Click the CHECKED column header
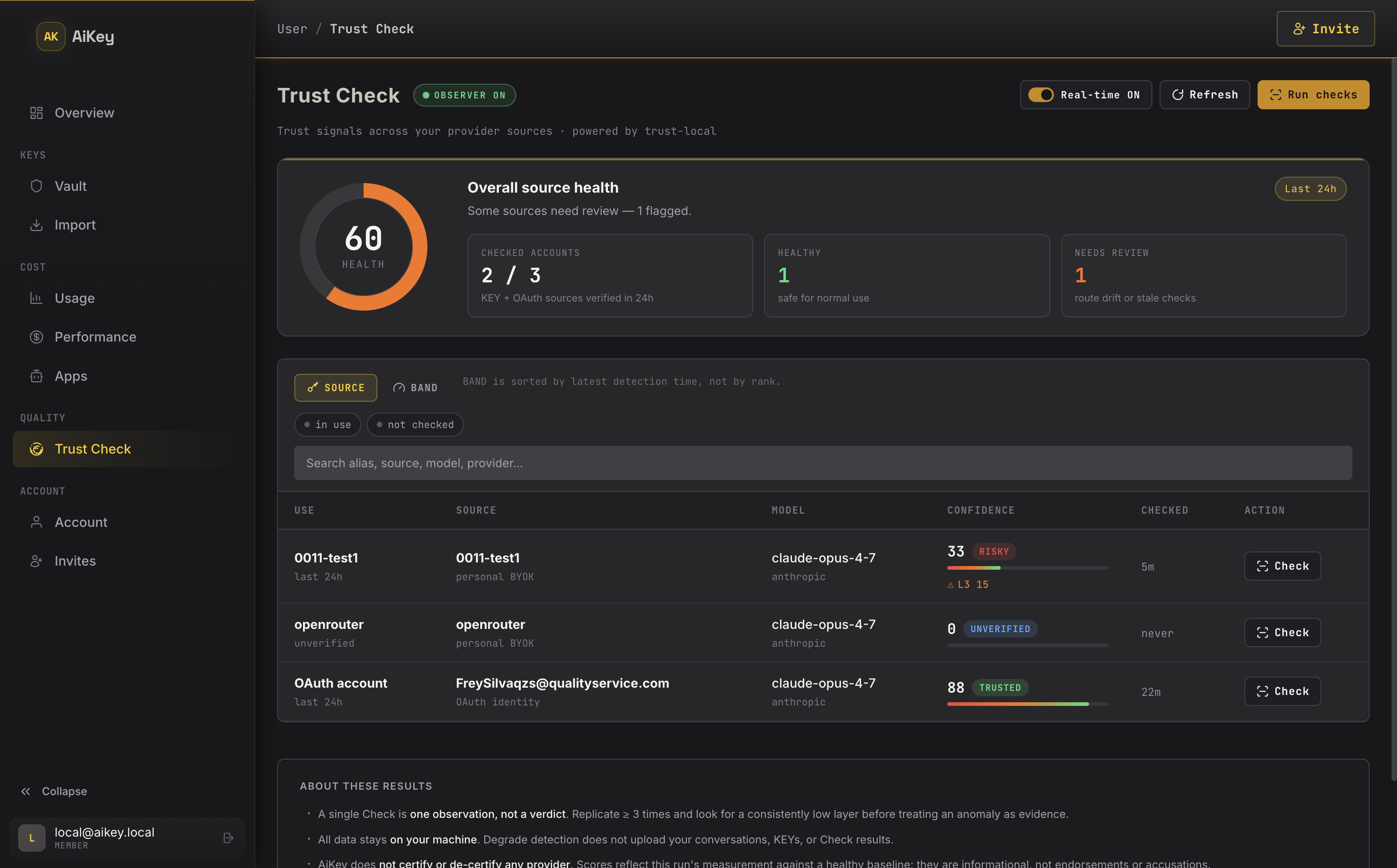 pos(1165,511)
